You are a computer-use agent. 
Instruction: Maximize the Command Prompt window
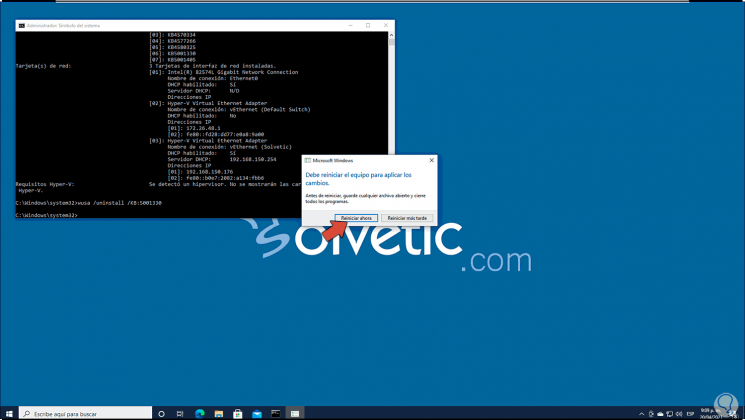click(368, 25)
